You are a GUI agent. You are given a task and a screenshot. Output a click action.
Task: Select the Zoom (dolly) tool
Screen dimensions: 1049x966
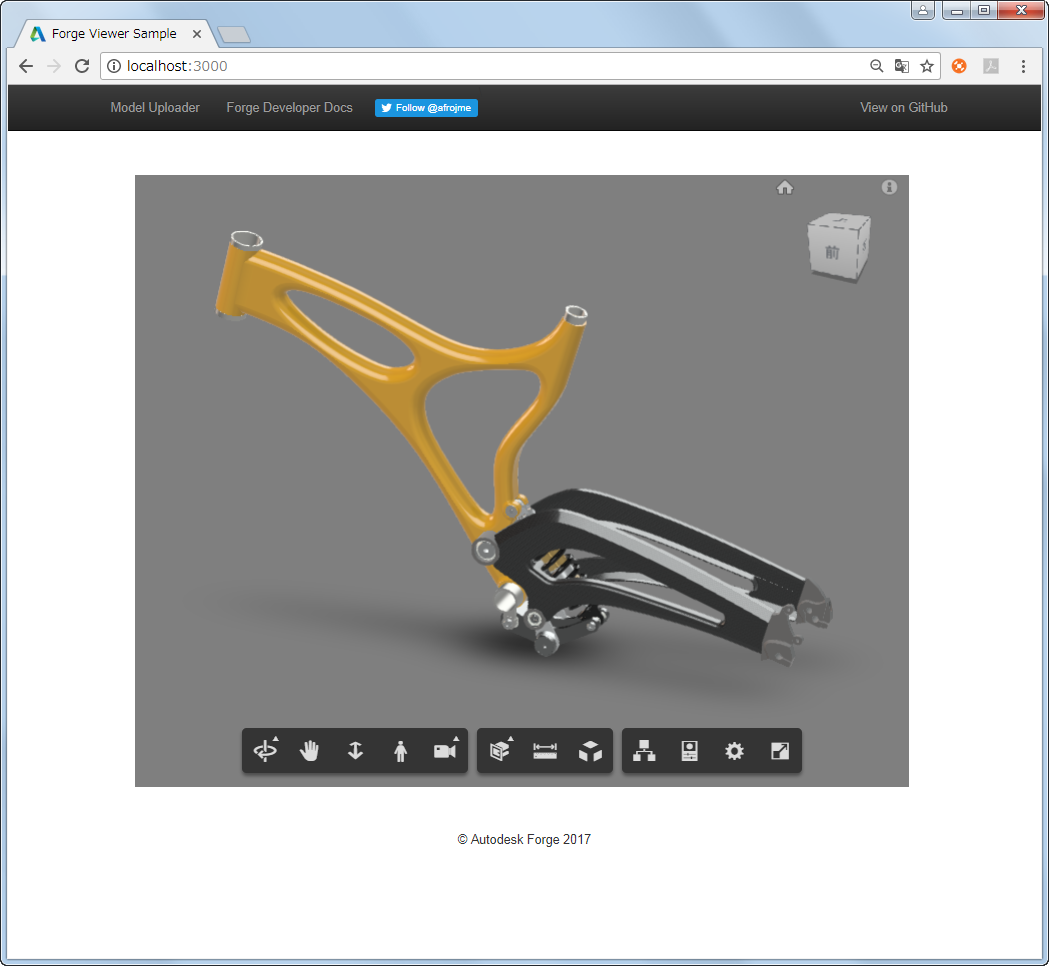355,751
